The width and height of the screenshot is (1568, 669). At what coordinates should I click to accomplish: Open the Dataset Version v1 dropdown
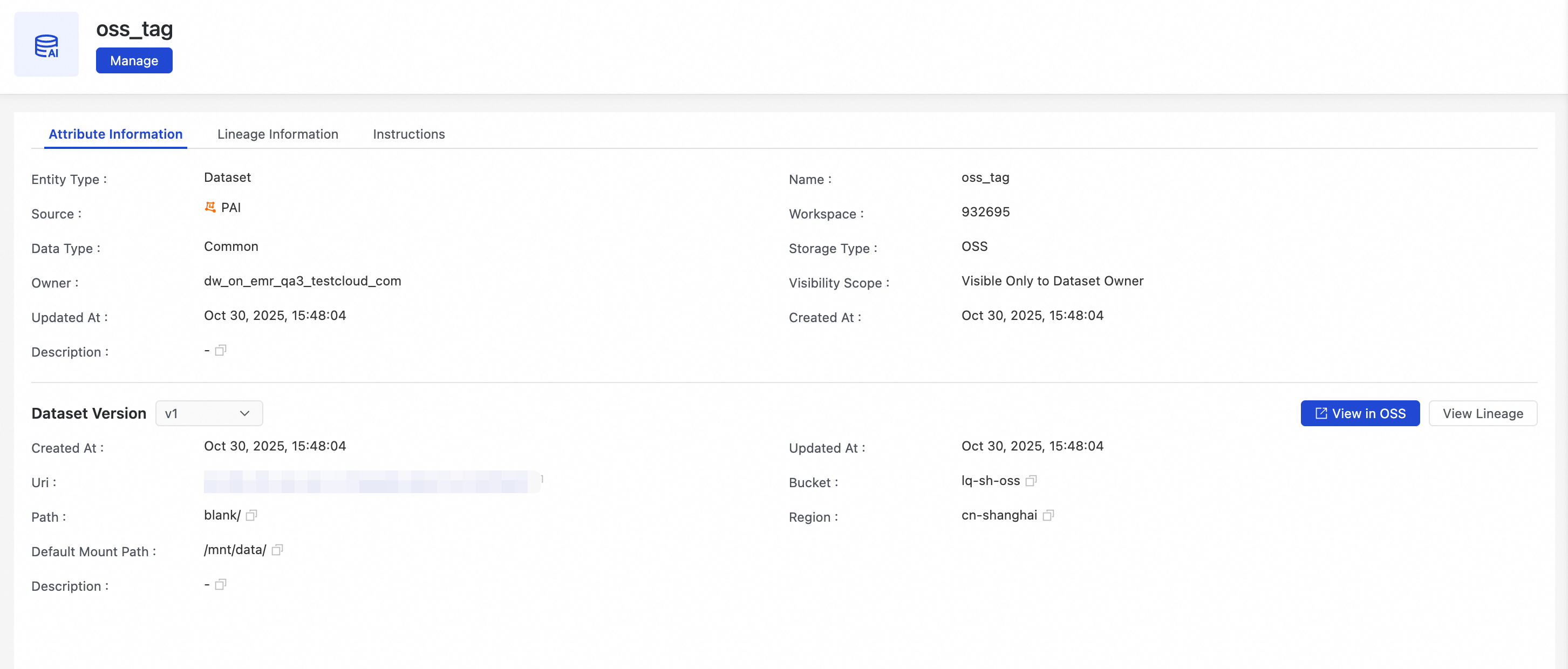click(209, 414)
